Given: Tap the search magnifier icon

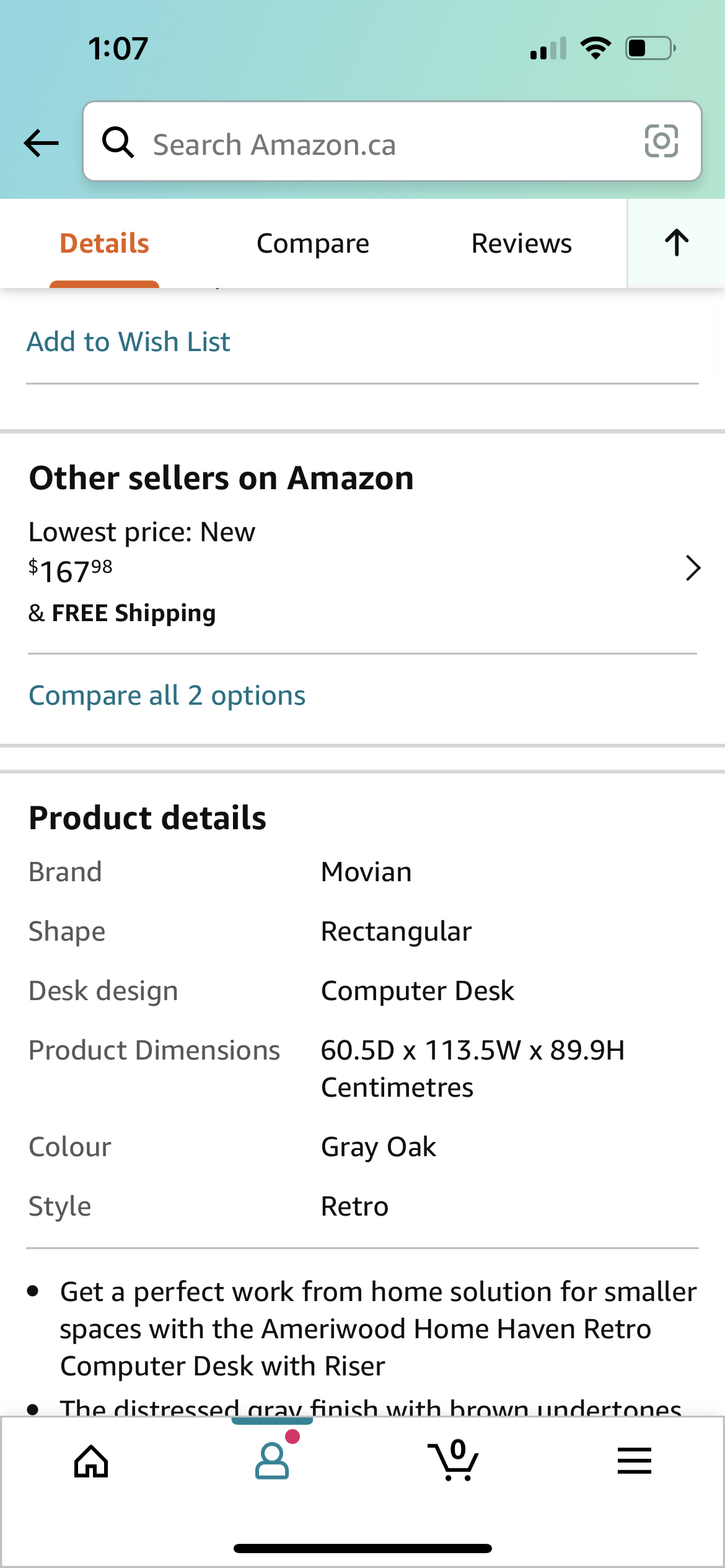Looking at the screenshot, I should click(118, 143).
